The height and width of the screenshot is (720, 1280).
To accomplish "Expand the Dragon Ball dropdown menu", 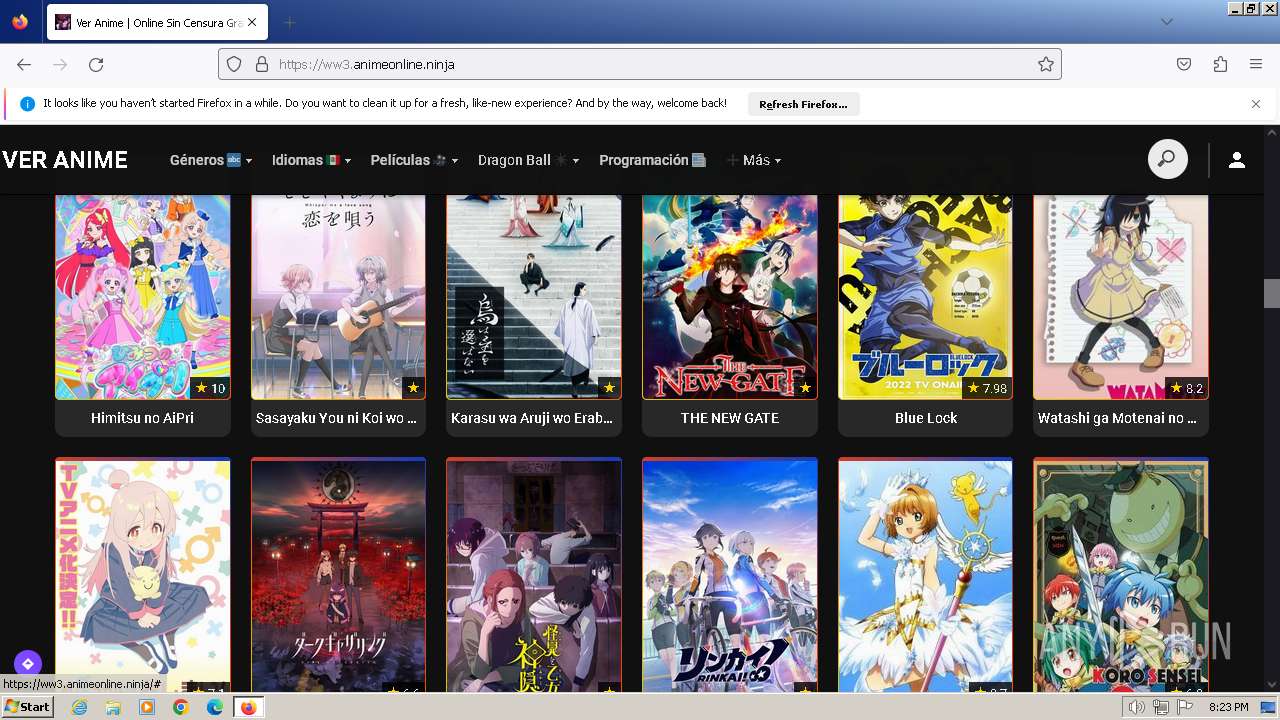I will coord(528,160).
